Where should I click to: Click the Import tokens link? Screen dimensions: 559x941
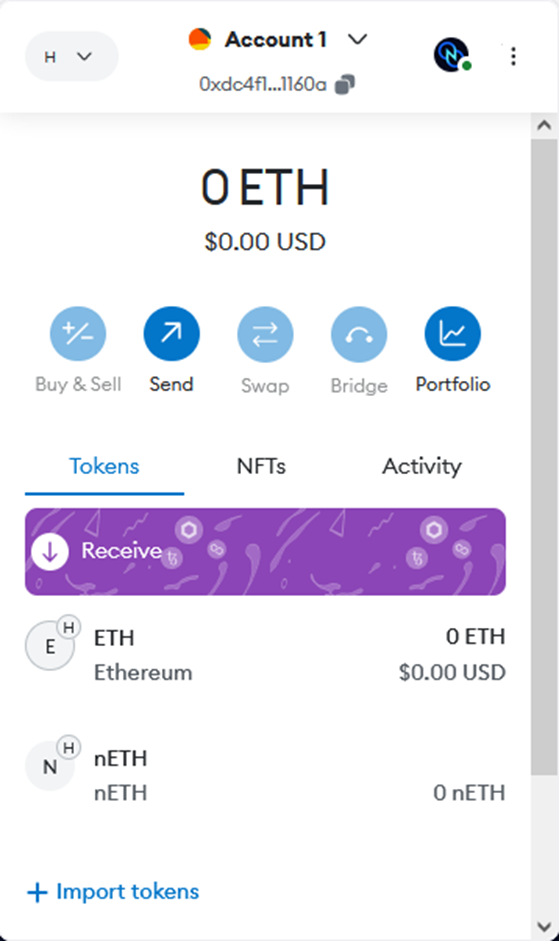pyautogui.click(x=113, y=892)
